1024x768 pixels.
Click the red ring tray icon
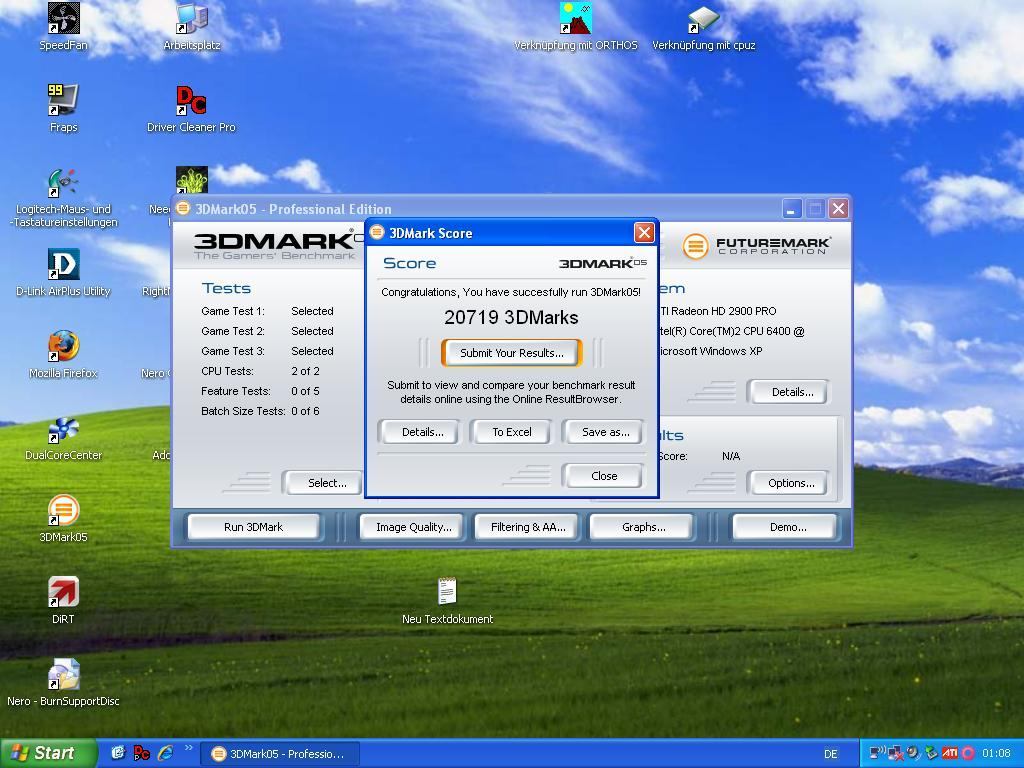tap(968, 754)
